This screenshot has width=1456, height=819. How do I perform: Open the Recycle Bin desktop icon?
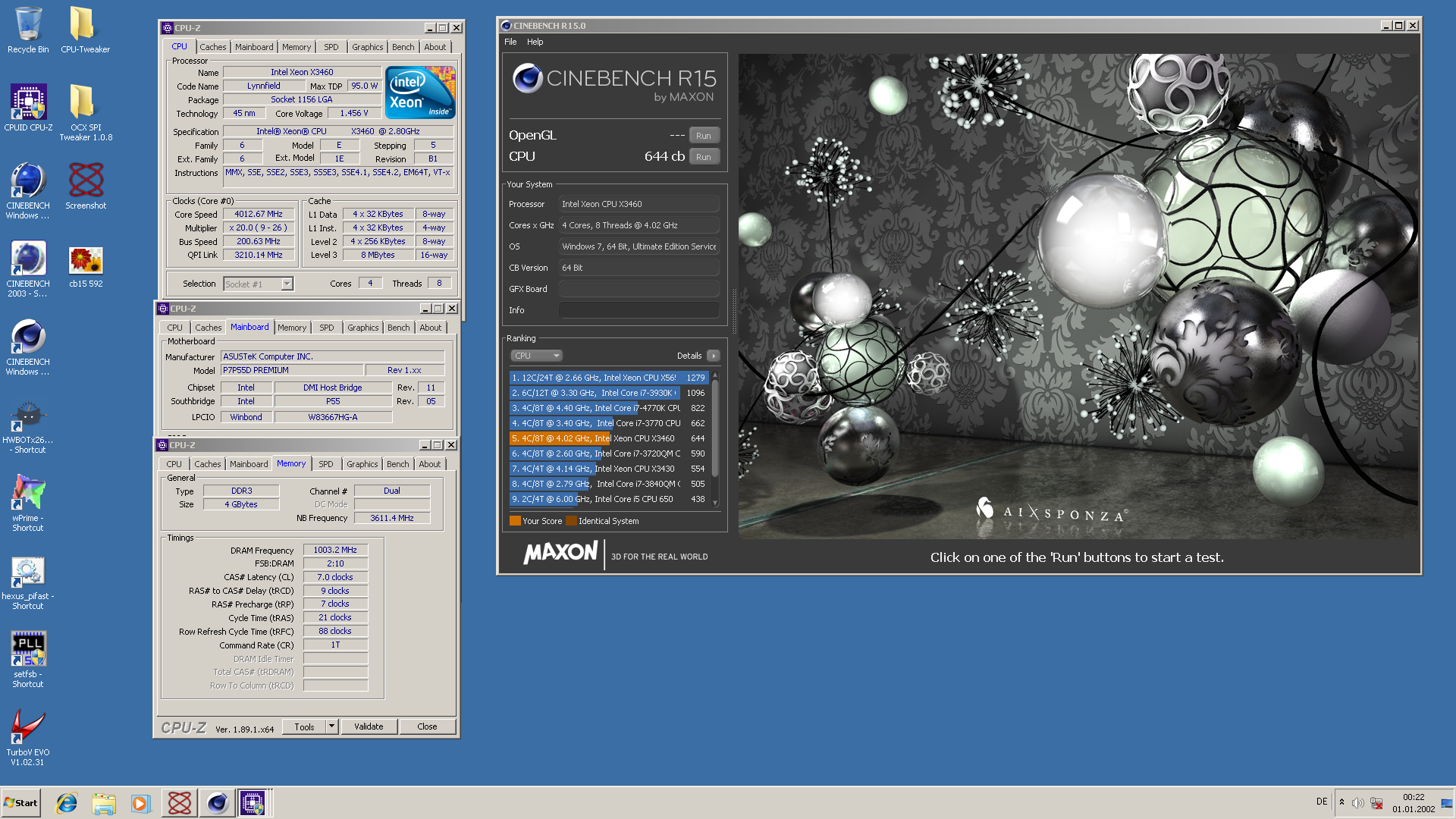click(x=28, y=30)
